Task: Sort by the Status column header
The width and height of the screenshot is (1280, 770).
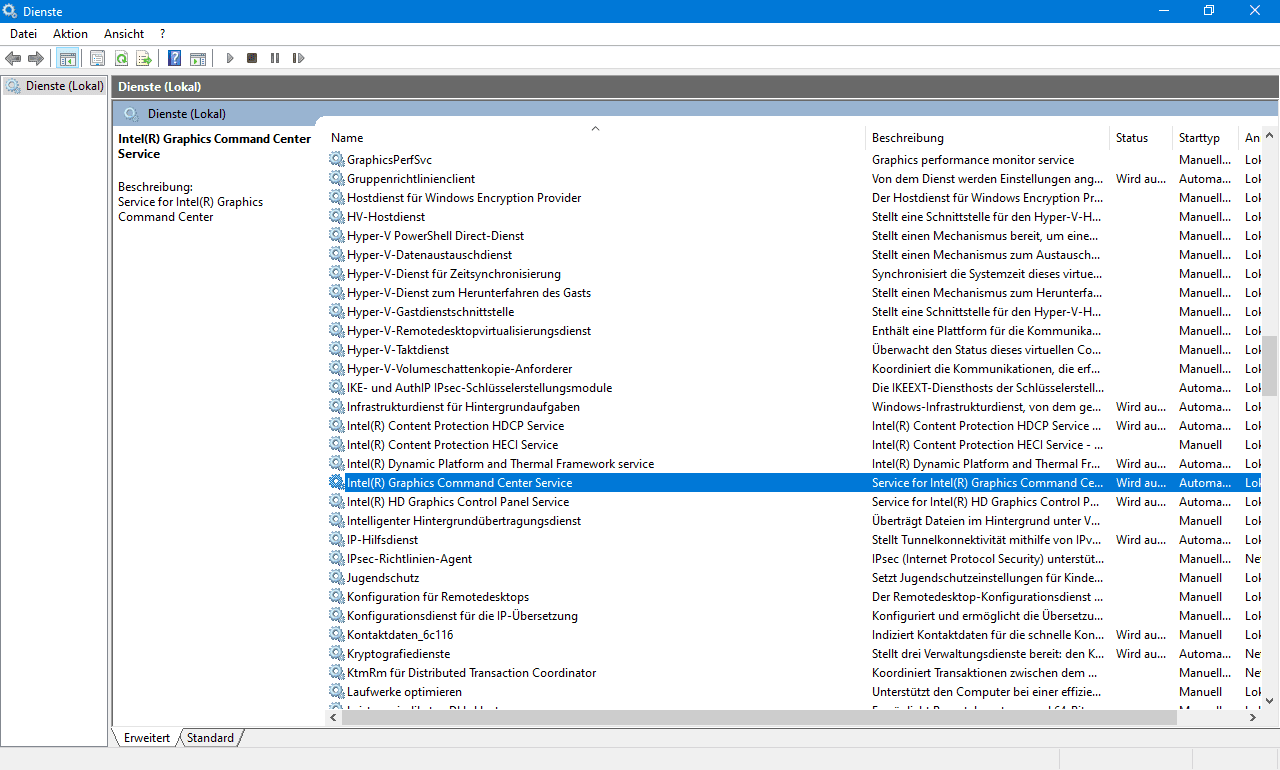Action: tap(1140, 138)
